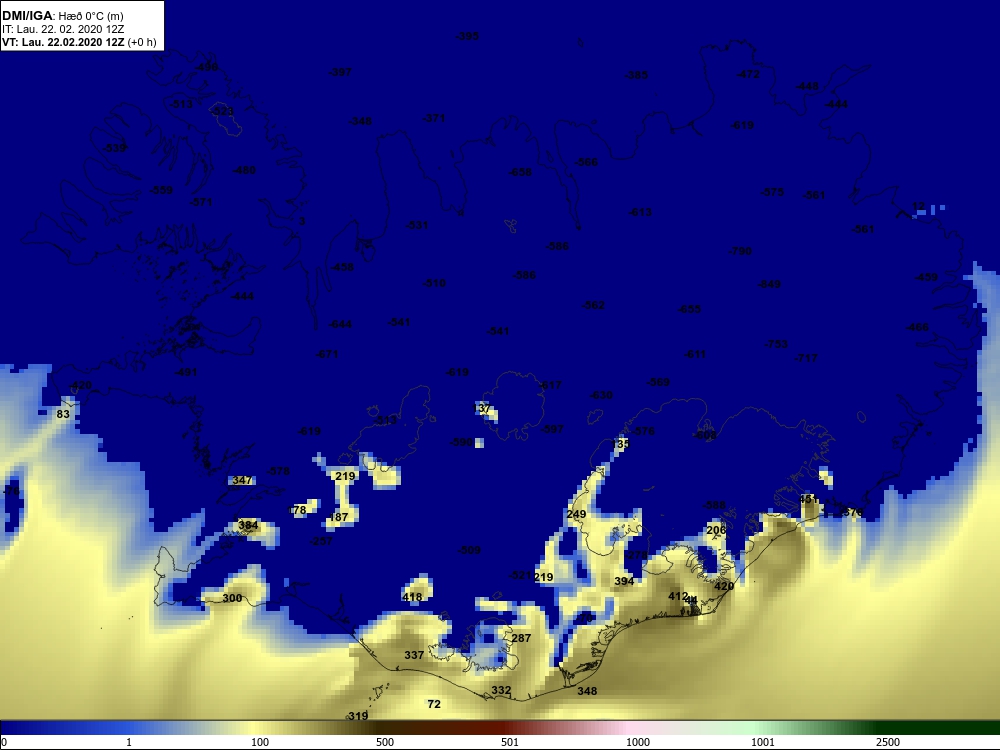Click the '206' map value
This screenshot has width=1000, height=750.
(716, 530)
